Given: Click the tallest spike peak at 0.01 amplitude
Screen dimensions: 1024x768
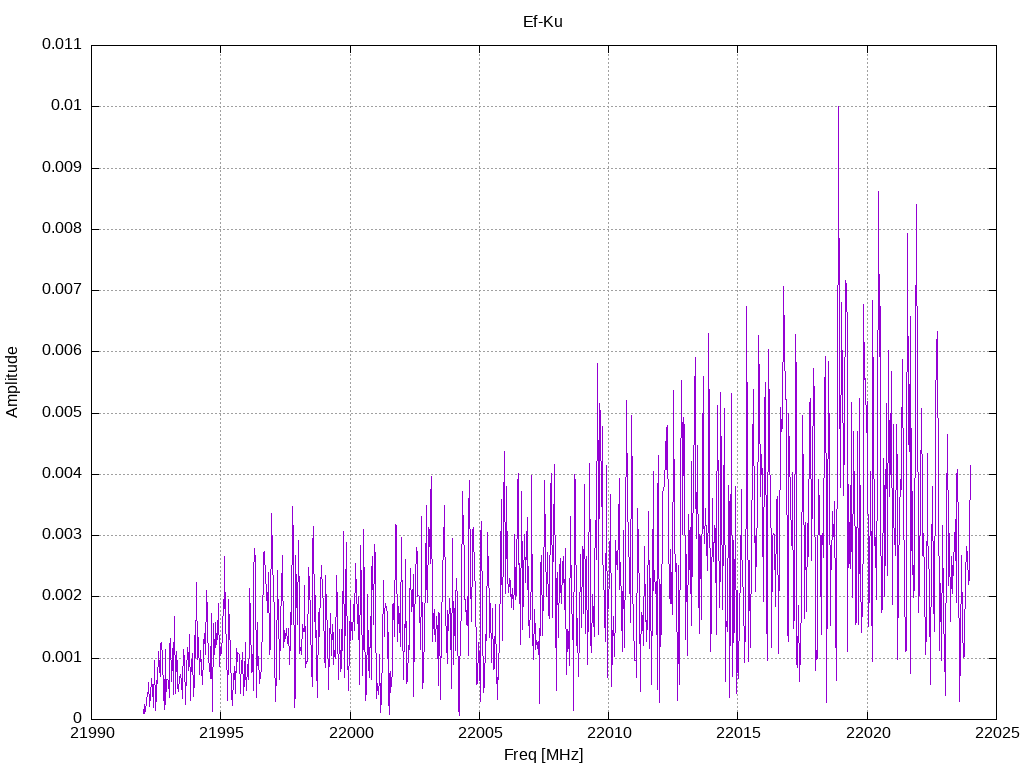Looking at the screenshot, I should tap(839, 107).
